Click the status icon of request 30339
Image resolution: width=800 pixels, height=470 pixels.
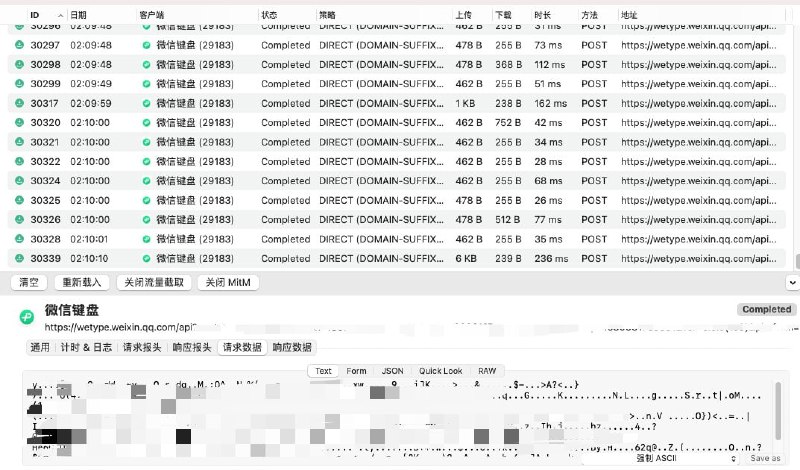[19, 258]
